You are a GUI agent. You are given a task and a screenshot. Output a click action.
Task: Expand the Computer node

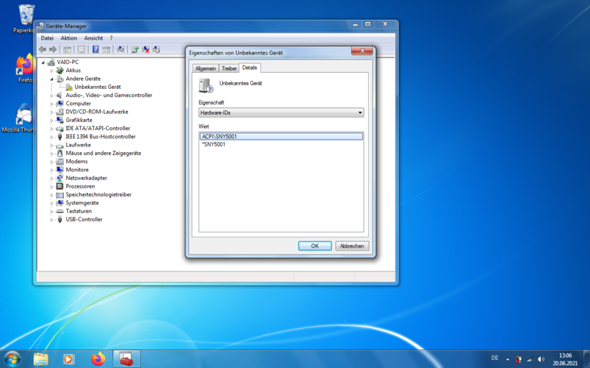(x=52, y=104)
